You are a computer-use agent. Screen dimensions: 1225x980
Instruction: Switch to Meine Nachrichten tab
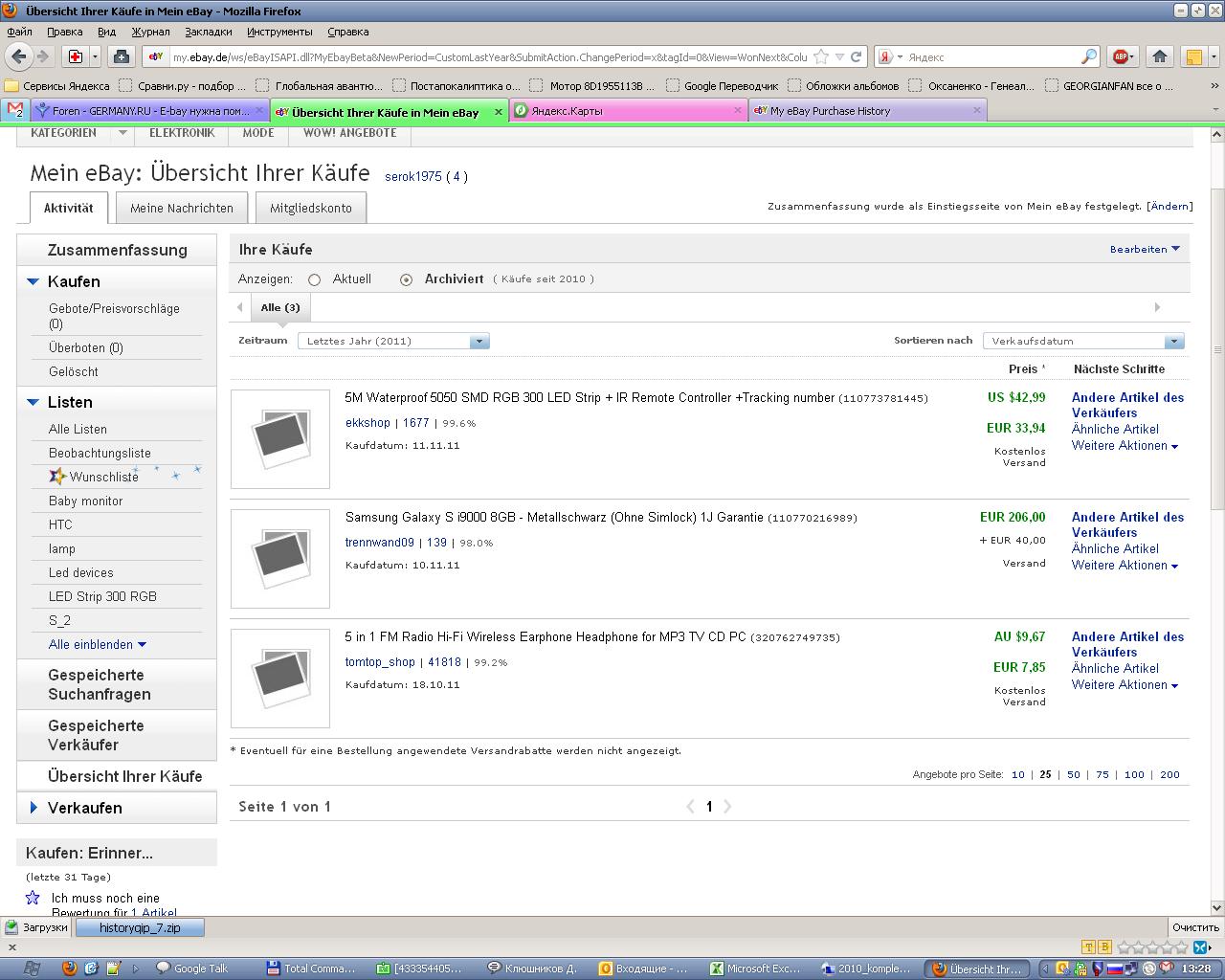[182, 208]
